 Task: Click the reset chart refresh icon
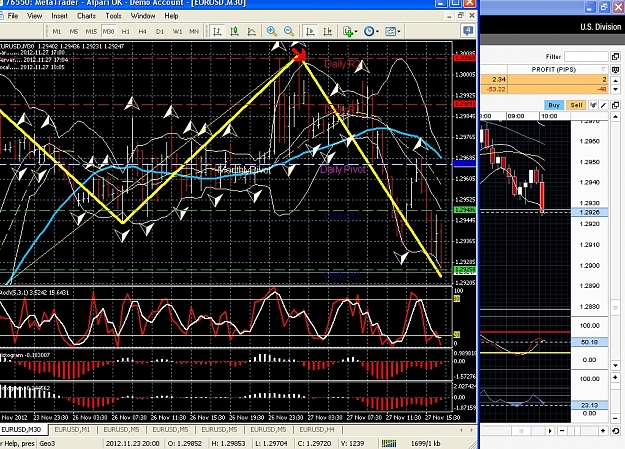click(615, 431)
